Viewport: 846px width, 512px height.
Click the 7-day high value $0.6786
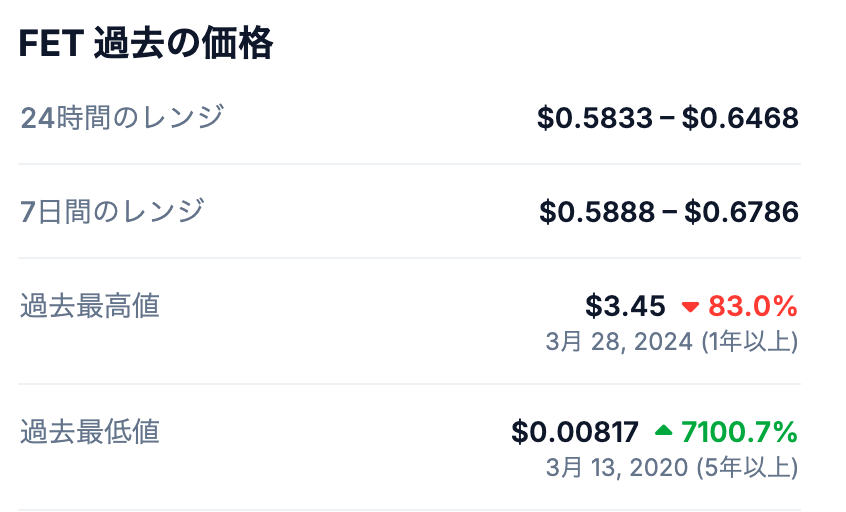click(x=741, y=212)
